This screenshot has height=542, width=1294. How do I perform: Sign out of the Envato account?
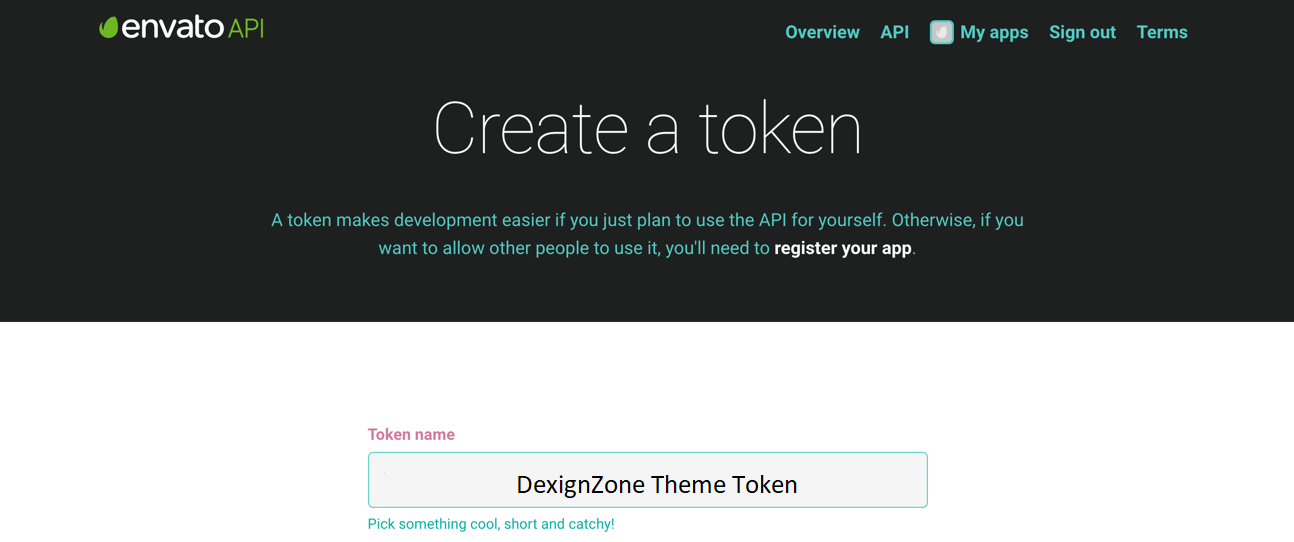[1082, 32]
